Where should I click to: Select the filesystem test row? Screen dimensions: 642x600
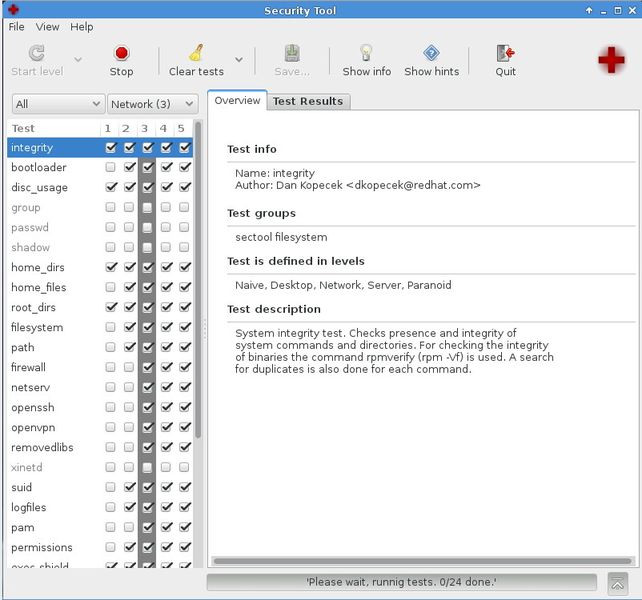click(x=100, y=327)
